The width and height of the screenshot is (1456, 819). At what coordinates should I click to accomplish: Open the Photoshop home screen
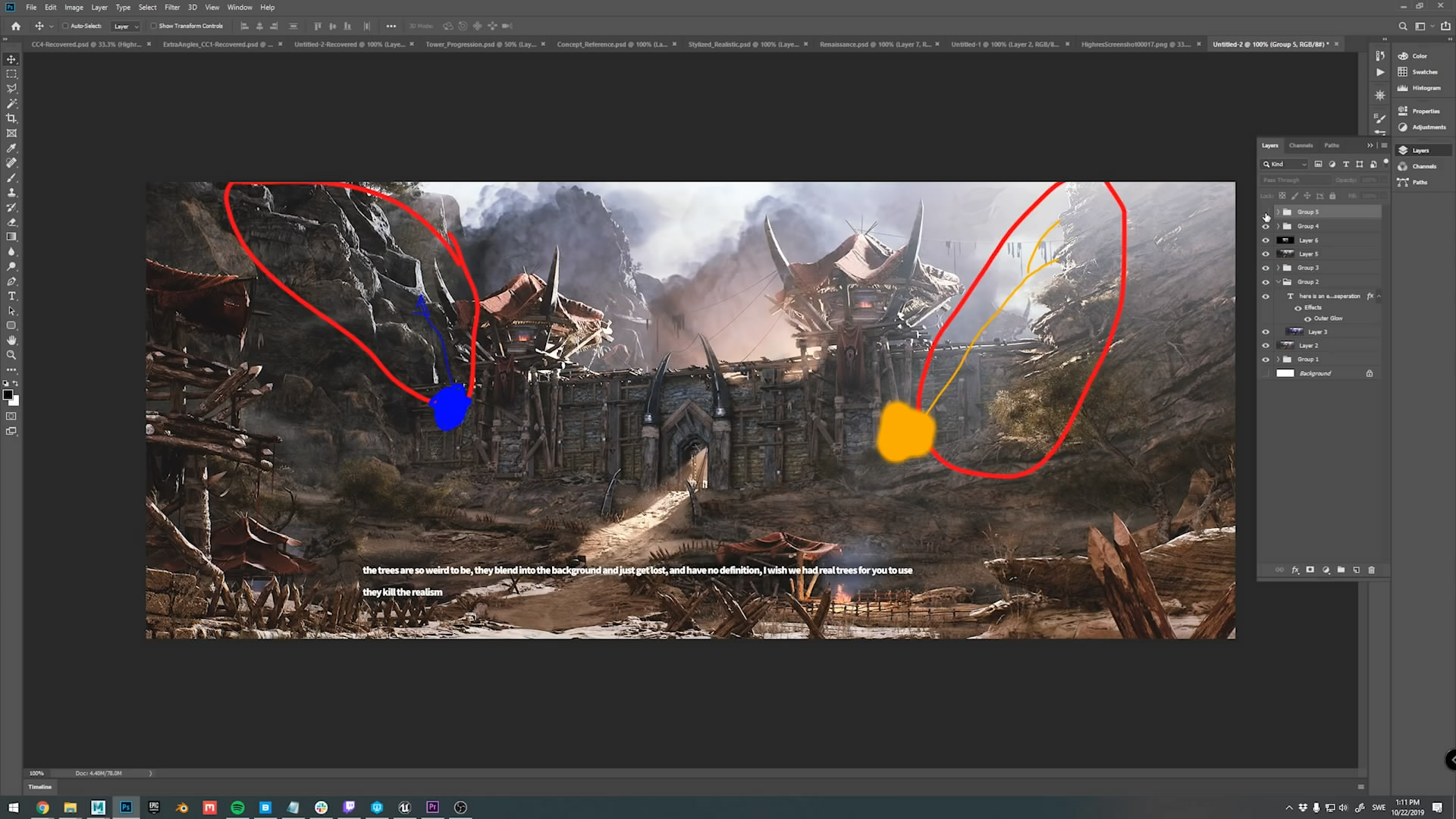click(16, 26)
